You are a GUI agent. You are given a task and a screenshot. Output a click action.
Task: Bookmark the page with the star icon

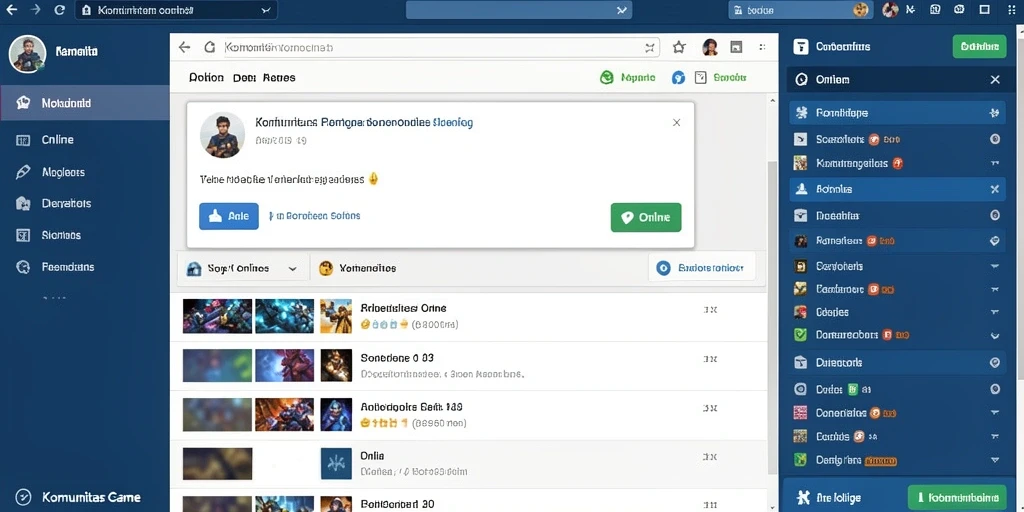(x=679, y=47)
